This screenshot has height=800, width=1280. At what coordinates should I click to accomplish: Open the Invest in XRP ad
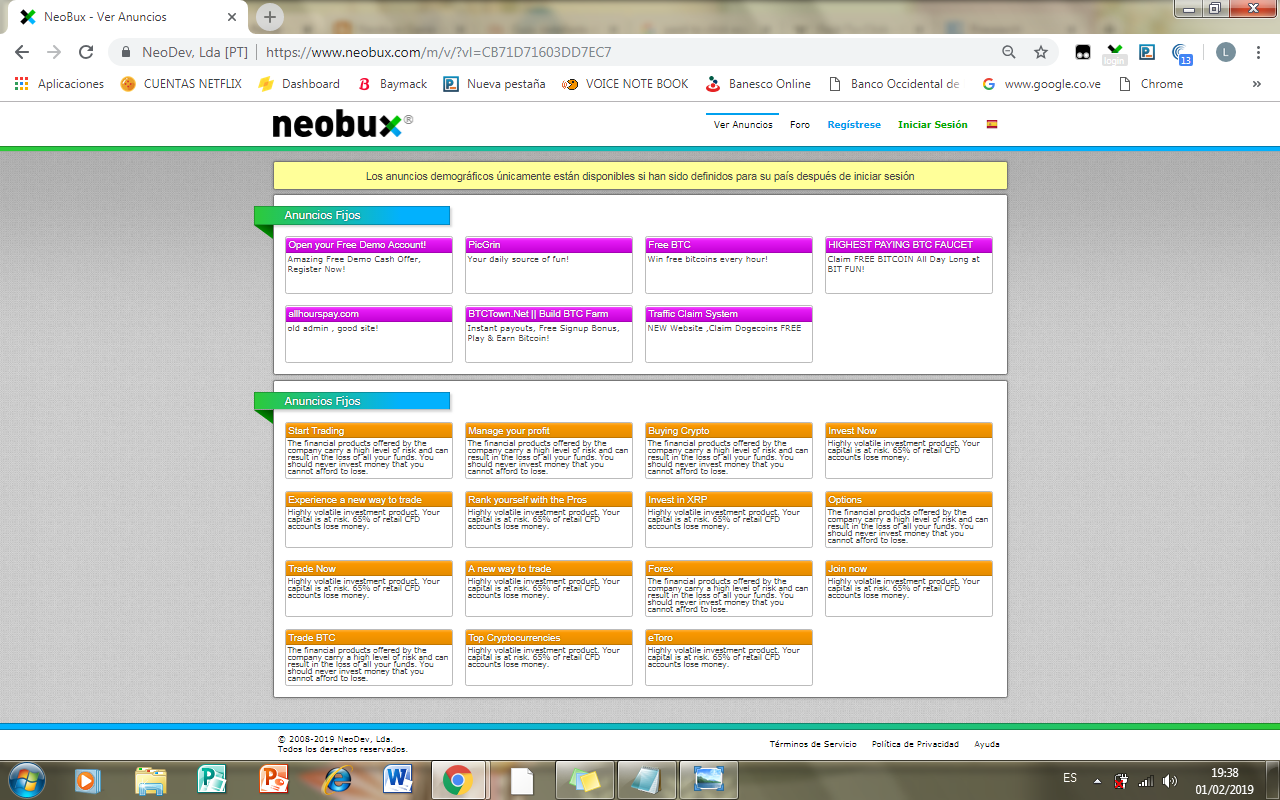coord(729,520)
